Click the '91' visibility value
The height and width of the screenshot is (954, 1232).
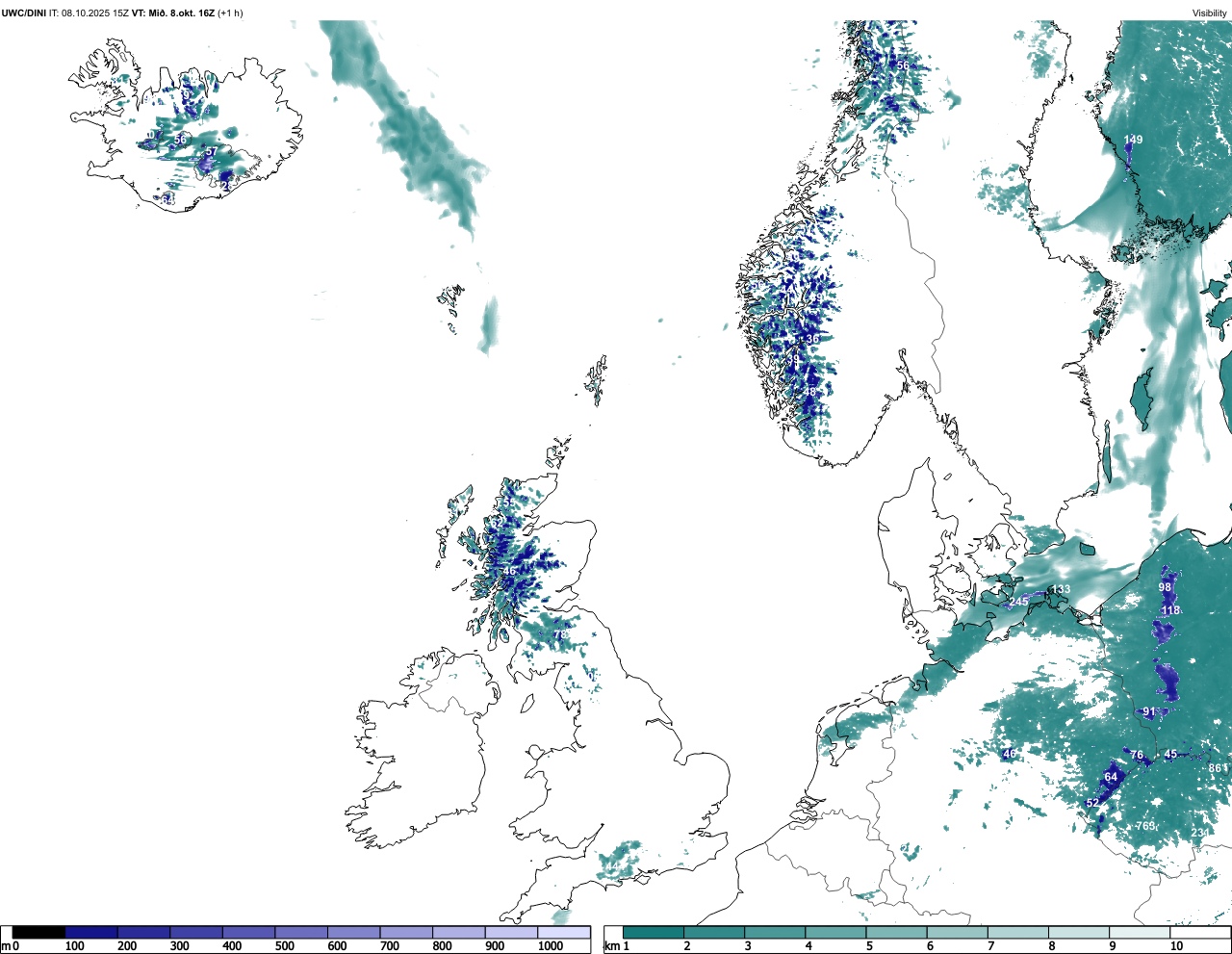click(x=1149, y=712)
